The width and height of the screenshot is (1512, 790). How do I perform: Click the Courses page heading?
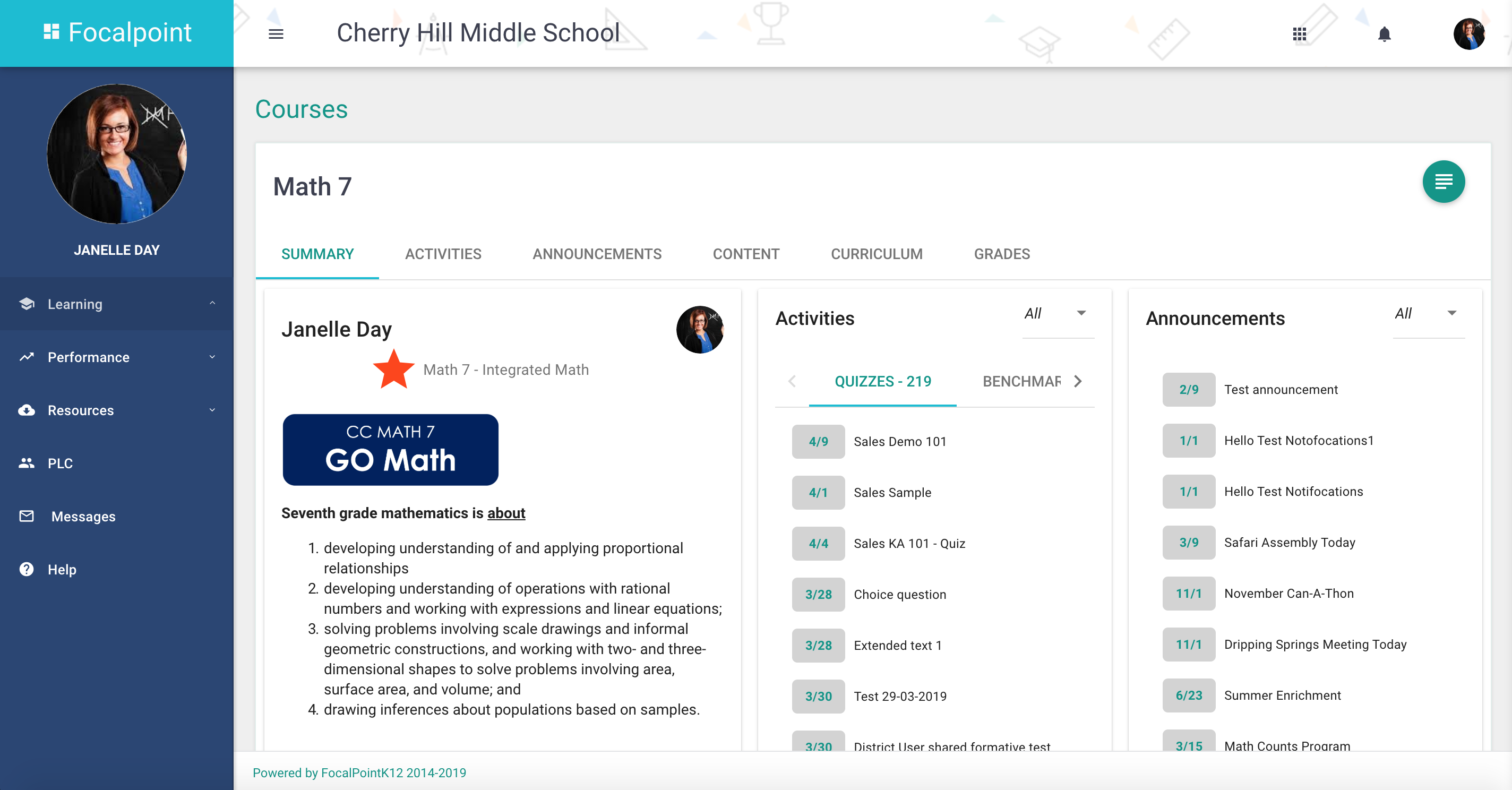coord(301,109)
